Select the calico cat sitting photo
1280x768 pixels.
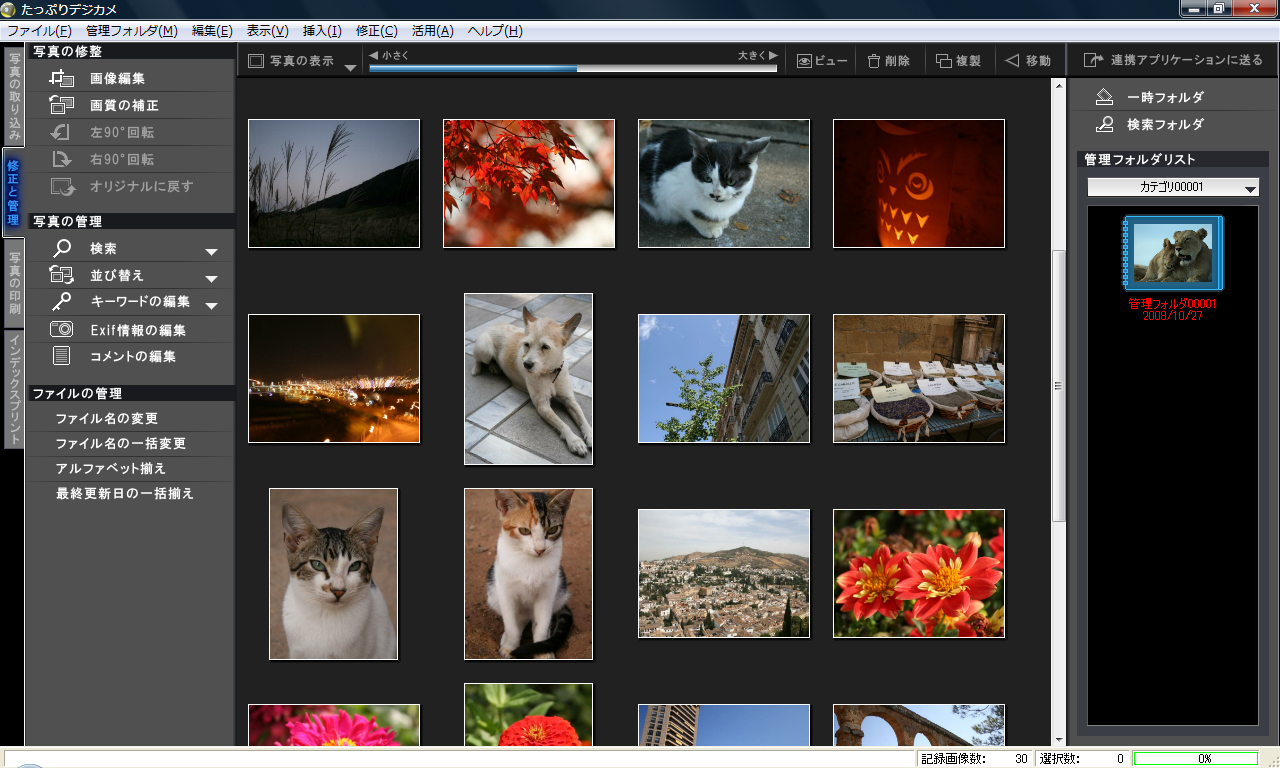[529, 574]
